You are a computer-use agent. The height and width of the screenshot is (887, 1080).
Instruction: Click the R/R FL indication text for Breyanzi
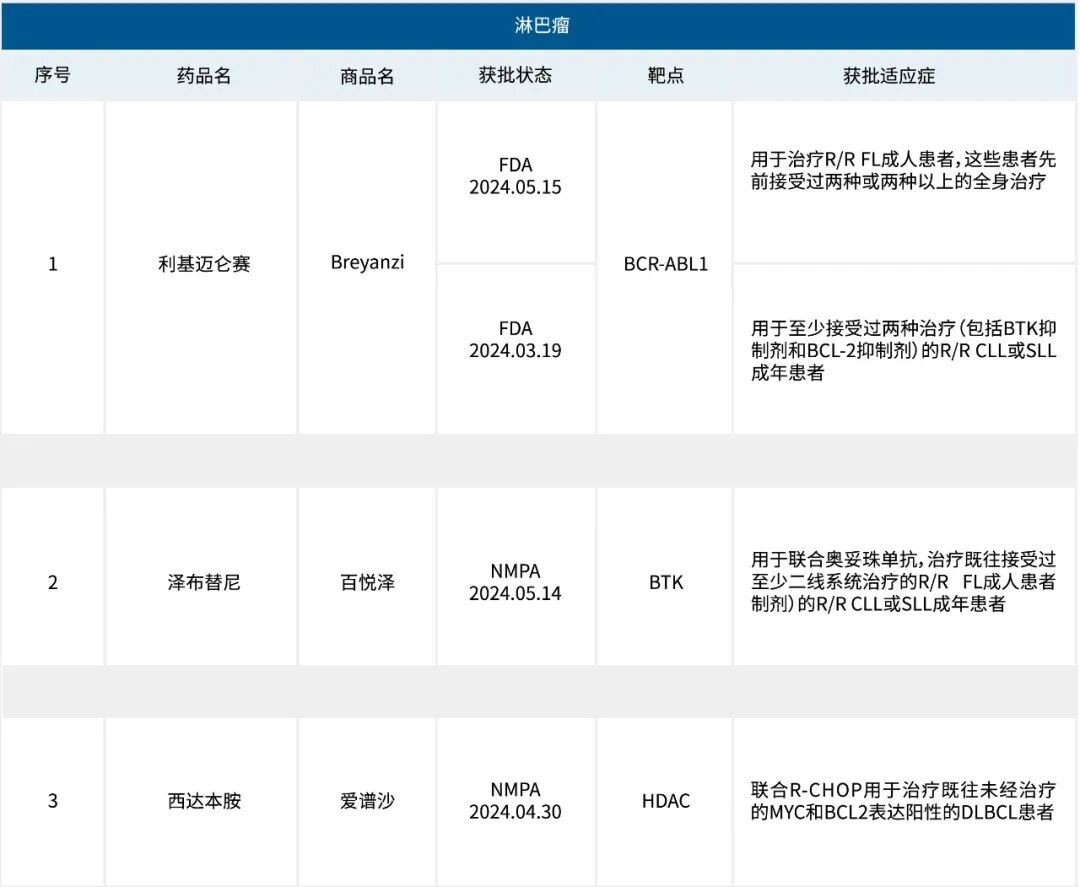[903, 170]
